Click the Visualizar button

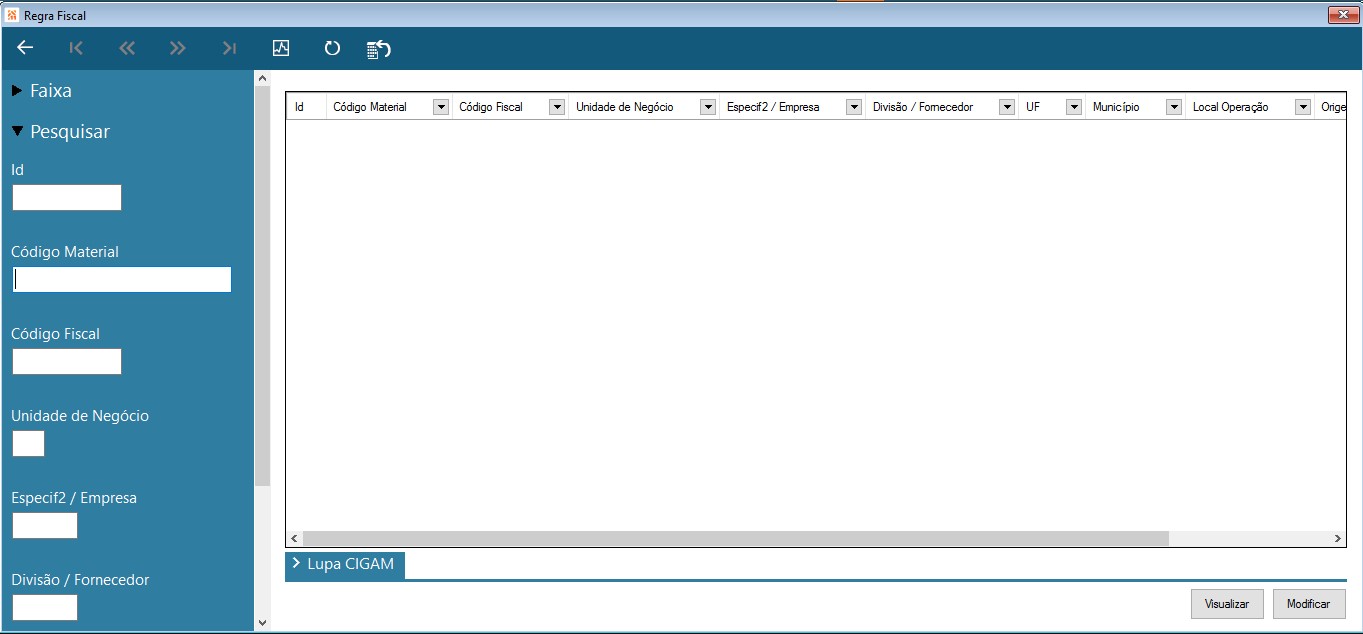point(1227,604)
